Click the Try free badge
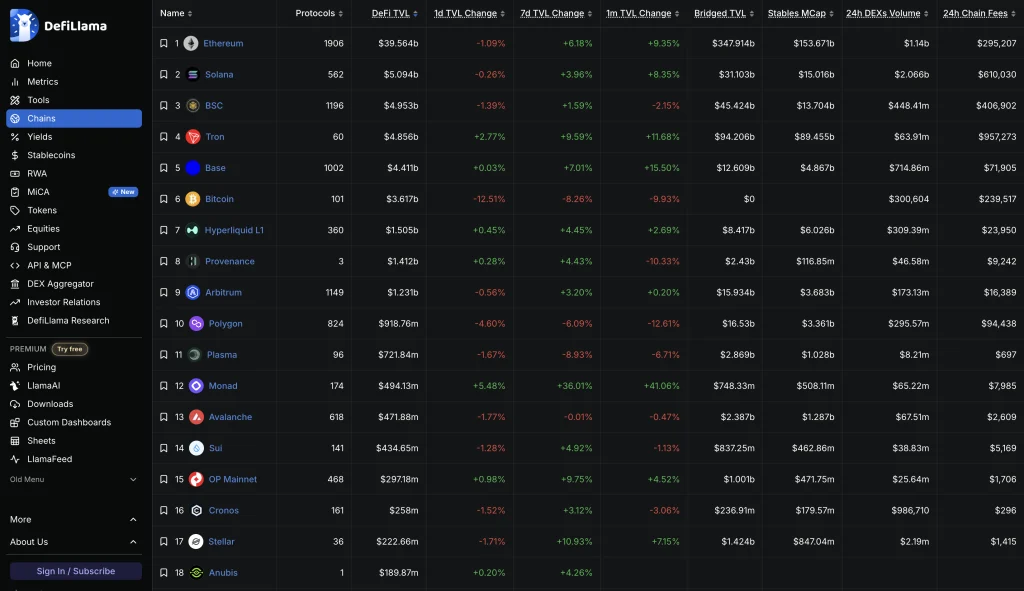This screenshot has height=591, width=1024. click(70, 349)
